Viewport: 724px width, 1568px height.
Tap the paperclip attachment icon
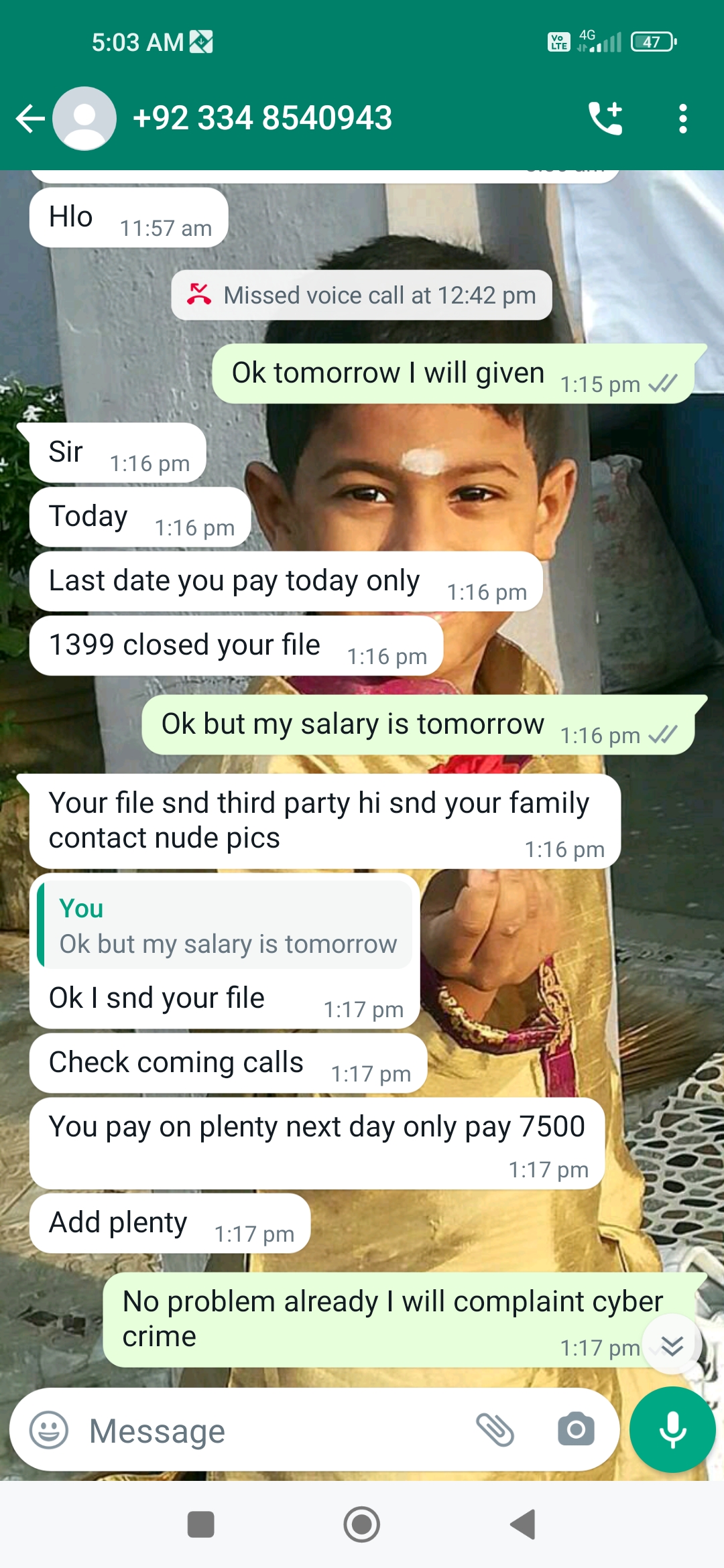coord(495,1430)
